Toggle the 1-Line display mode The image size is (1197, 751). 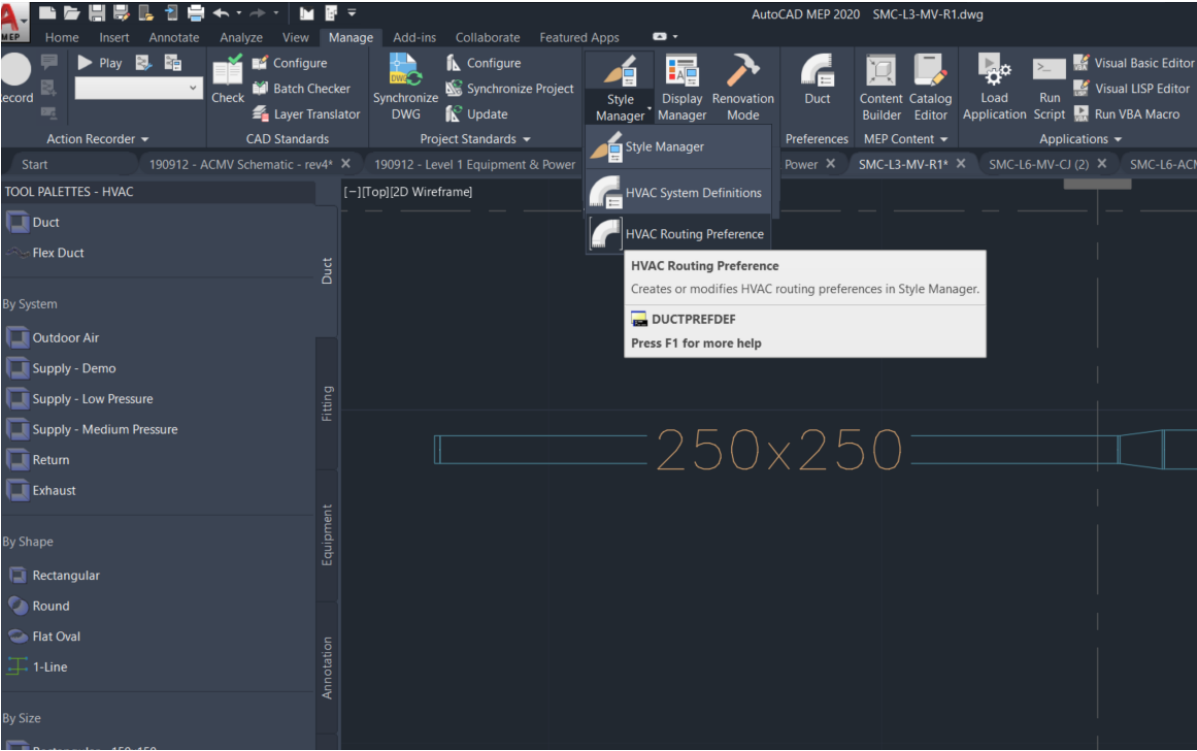(48, 667)
